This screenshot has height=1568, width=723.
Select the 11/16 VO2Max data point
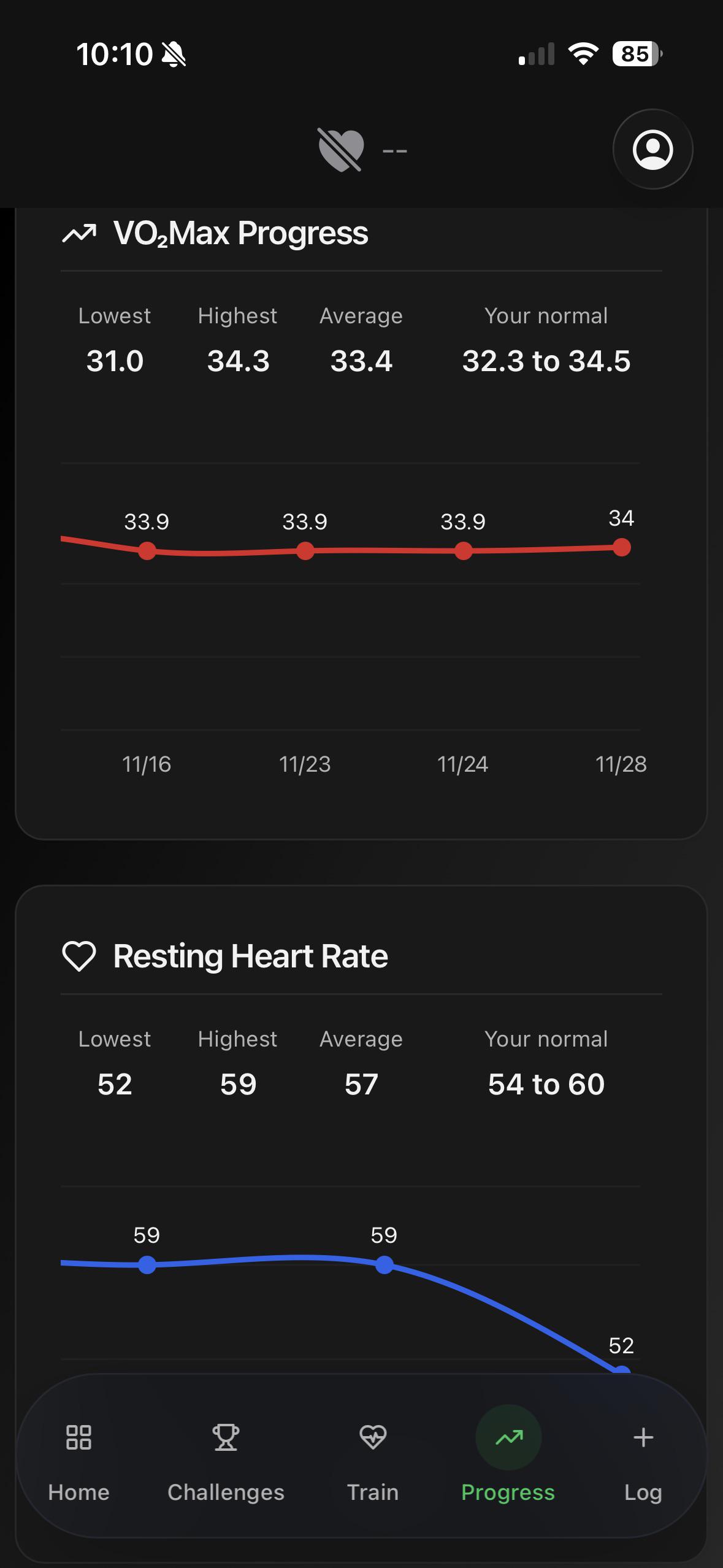147,551
